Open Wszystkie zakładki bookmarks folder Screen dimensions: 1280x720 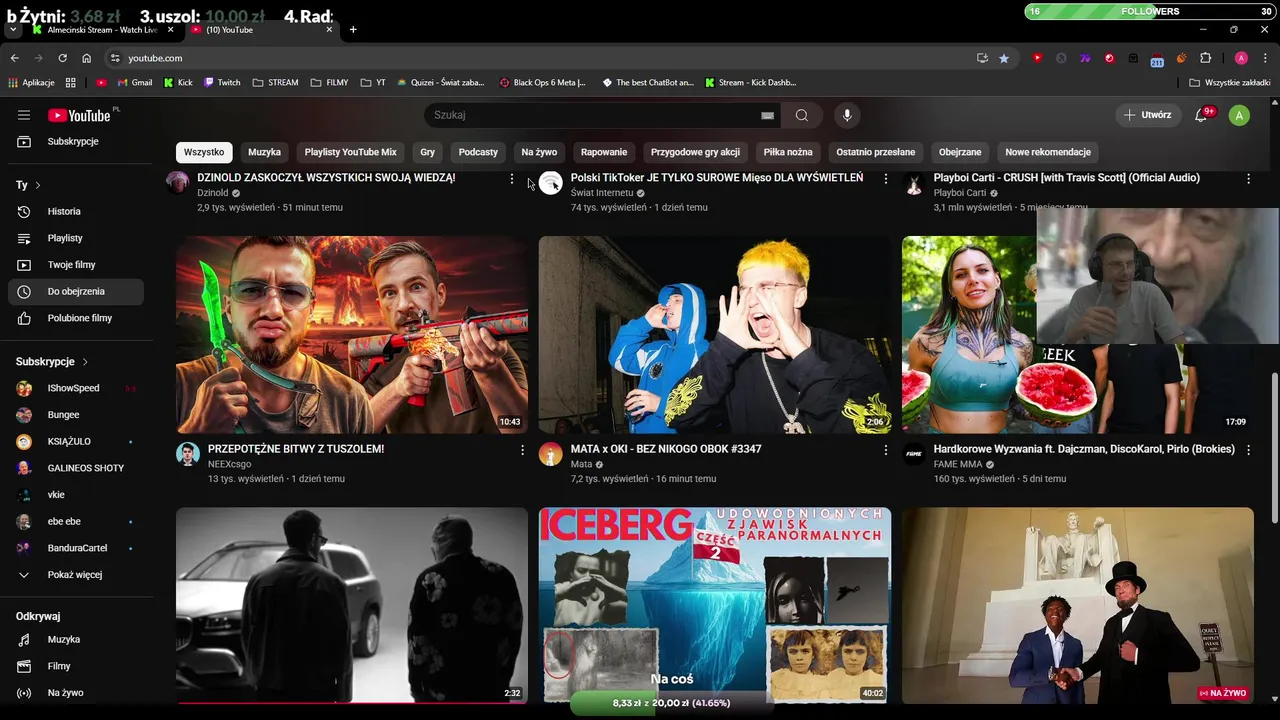1230,83
